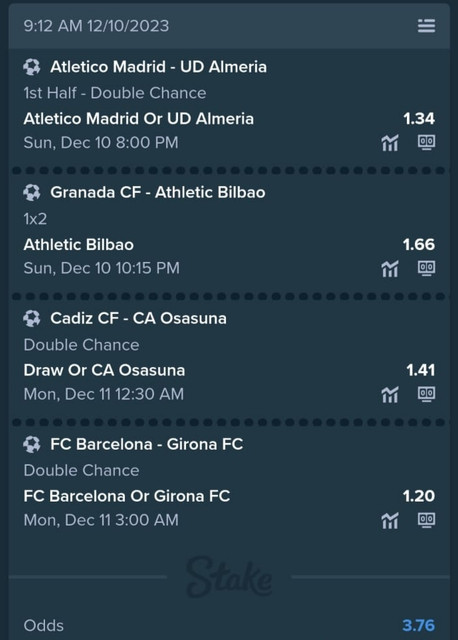Click soccer ball icon beside Cadiz CF
Viewport: 458px width, 640px height.
[32, 318]
